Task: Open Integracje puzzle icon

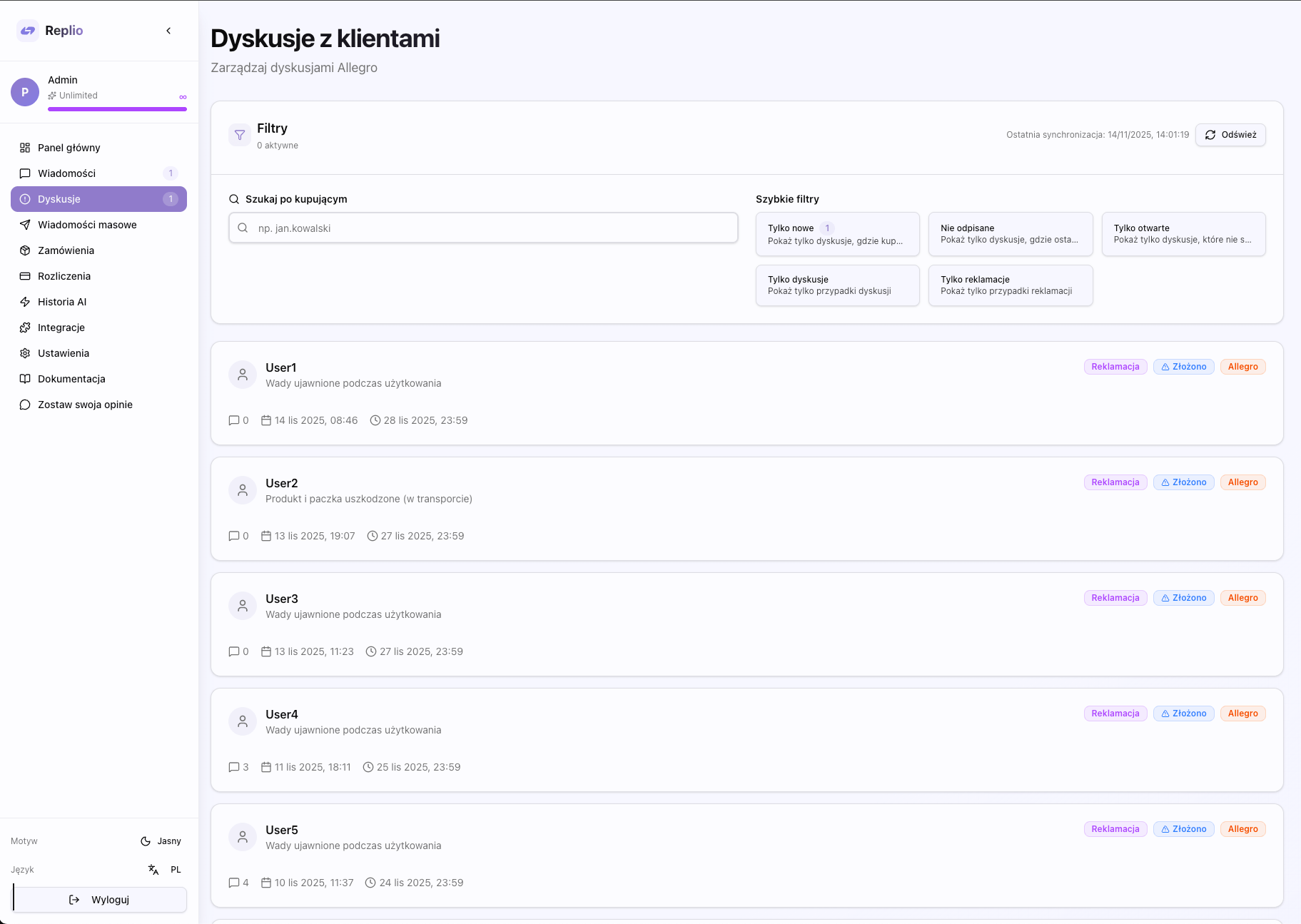Action: pos(25,328)
